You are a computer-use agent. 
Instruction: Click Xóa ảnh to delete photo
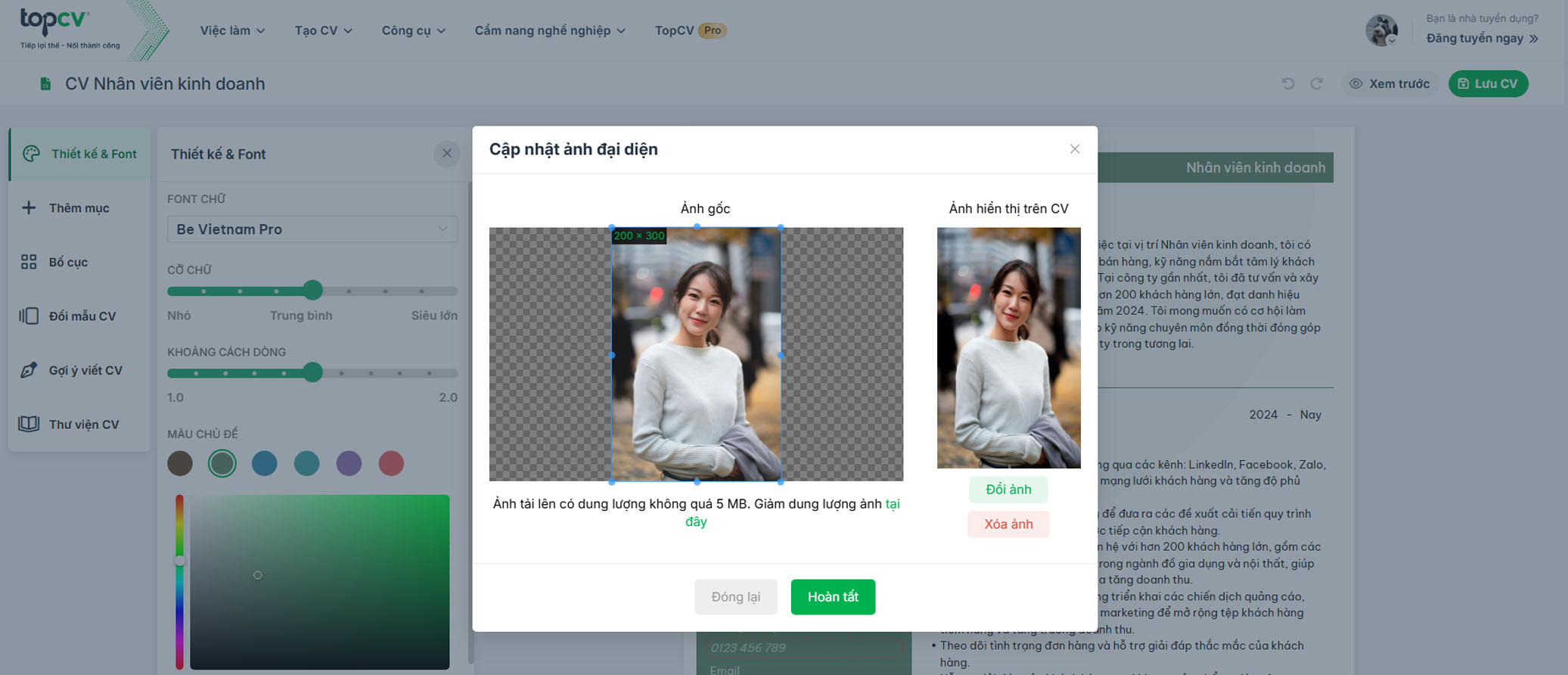pyautogui.click(x=1008, y=524)
